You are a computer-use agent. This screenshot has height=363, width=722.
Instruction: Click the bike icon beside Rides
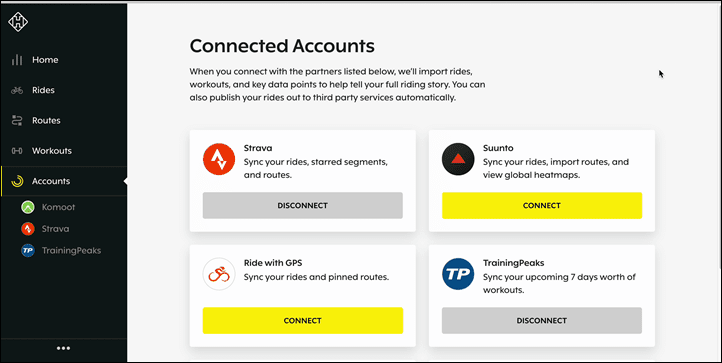(17, 90)
